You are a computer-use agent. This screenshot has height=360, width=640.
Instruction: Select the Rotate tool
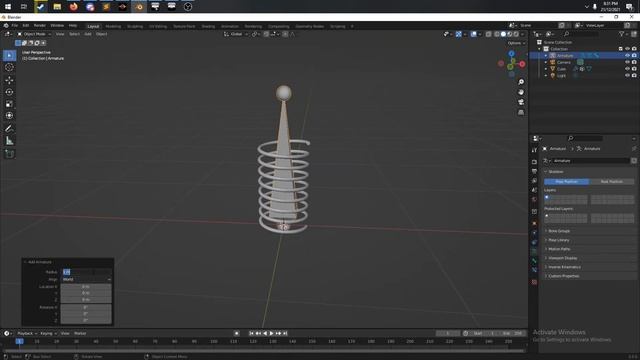pos(9,92)
